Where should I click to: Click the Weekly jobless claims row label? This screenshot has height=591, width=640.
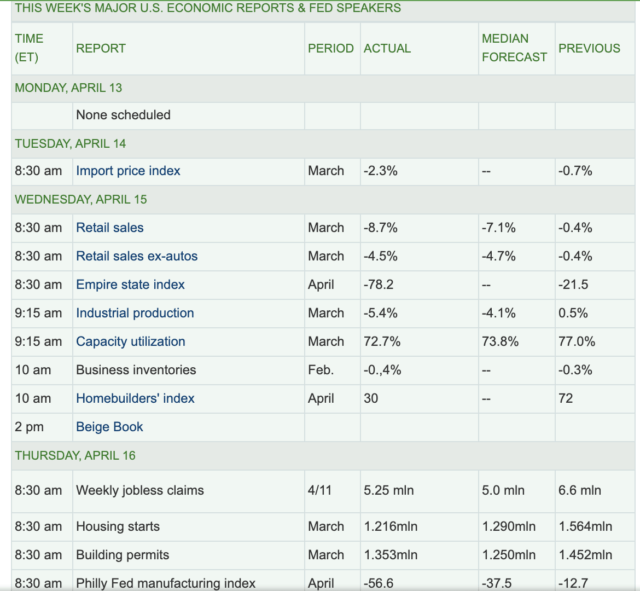pos(139,490)
